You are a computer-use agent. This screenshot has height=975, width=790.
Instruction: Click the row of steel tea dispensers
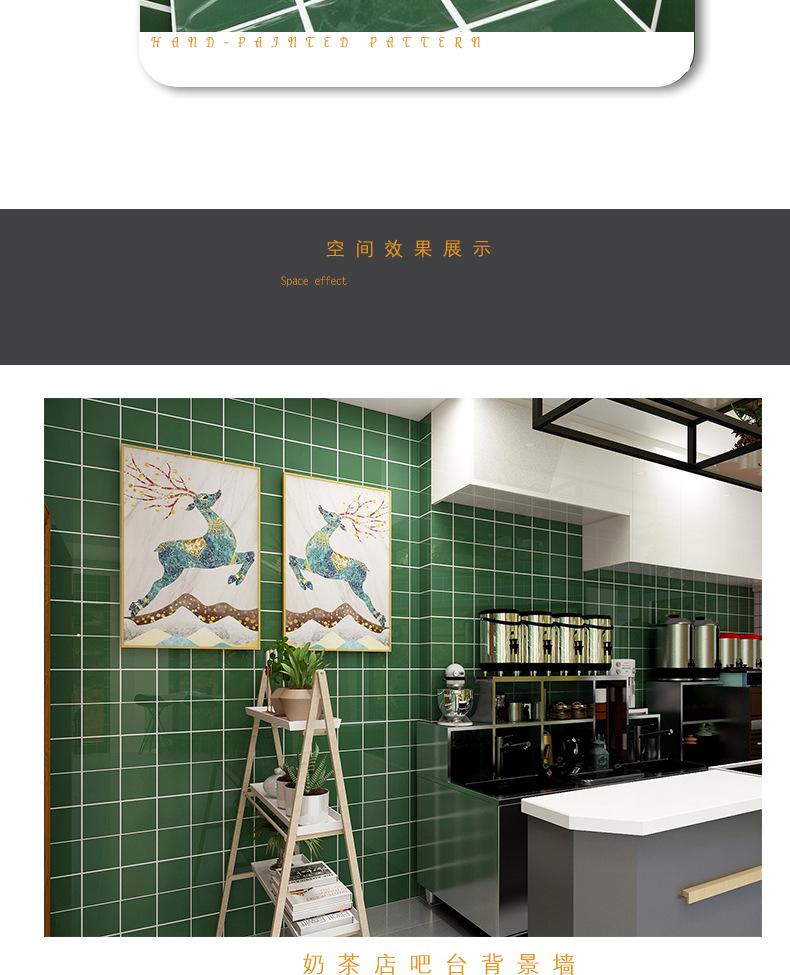546,640
